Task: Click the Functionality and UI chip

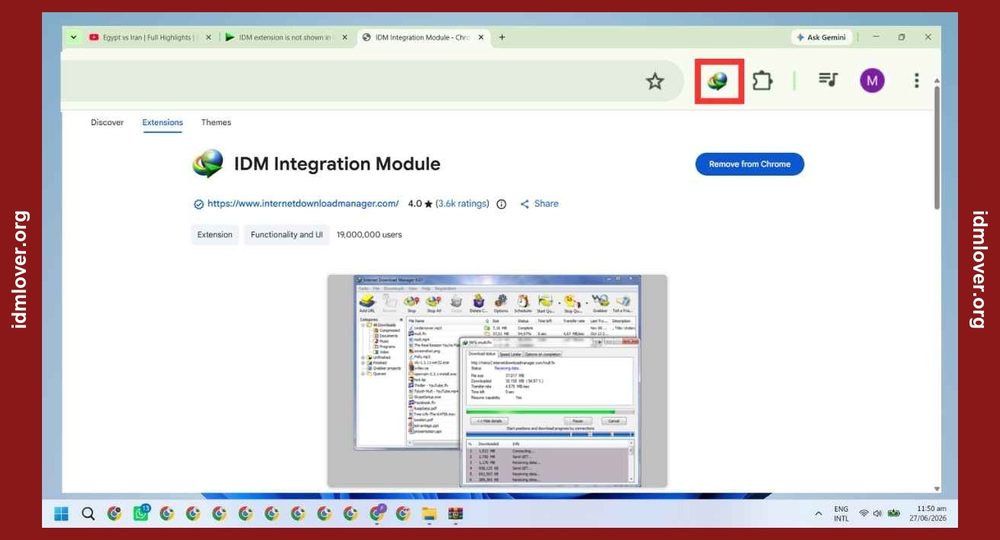Action: point(286,235)
